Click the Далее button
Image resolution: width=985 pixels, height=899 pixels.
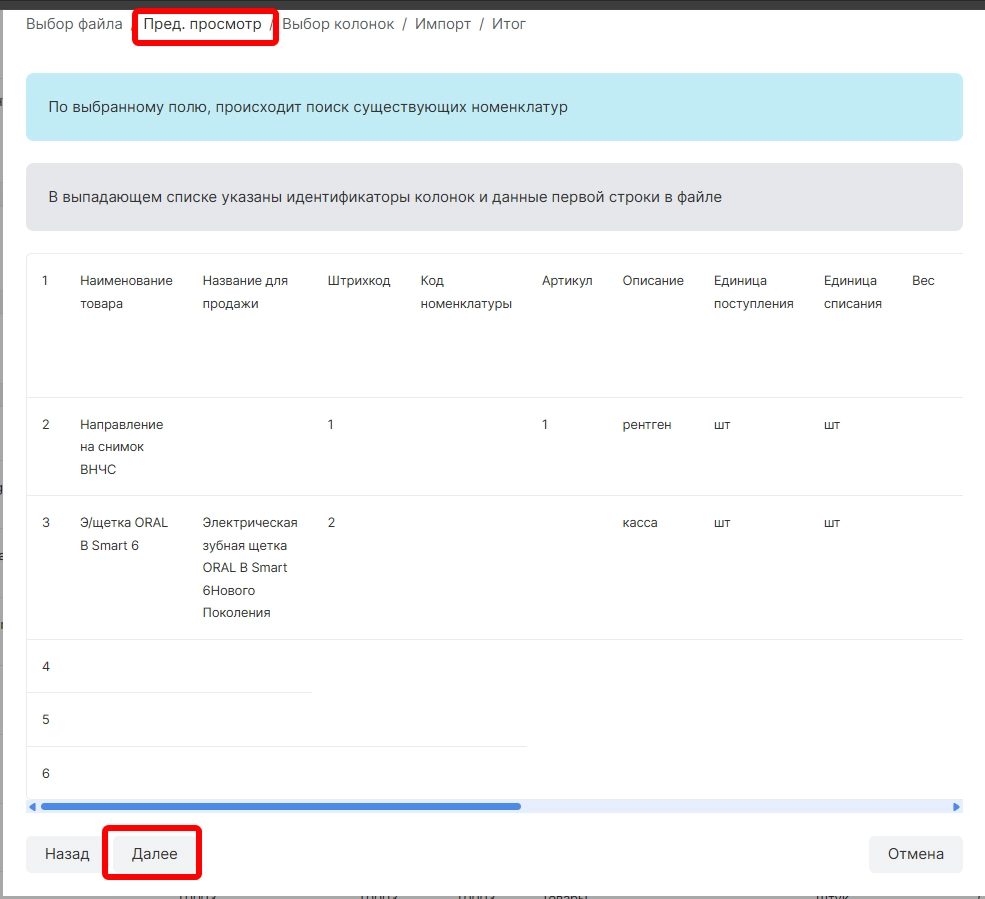pos(154,854)
